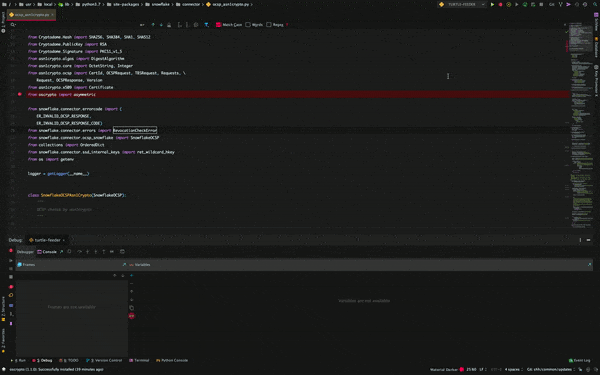Click the Evaluate Expression calculator icon in the debugger
Screen dimensions: 600x375
(122, 251)
